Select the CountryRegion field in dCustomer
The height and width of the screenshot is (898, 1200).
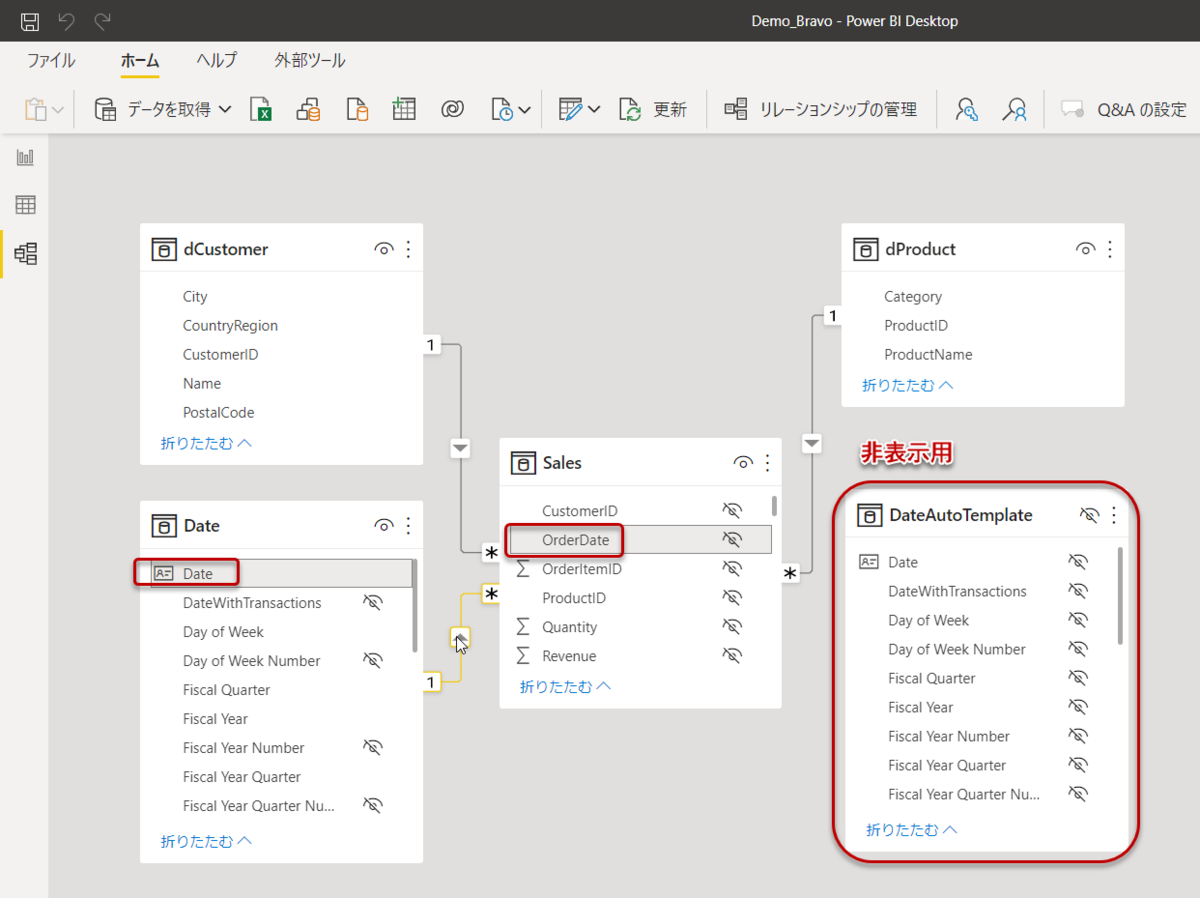230,326
